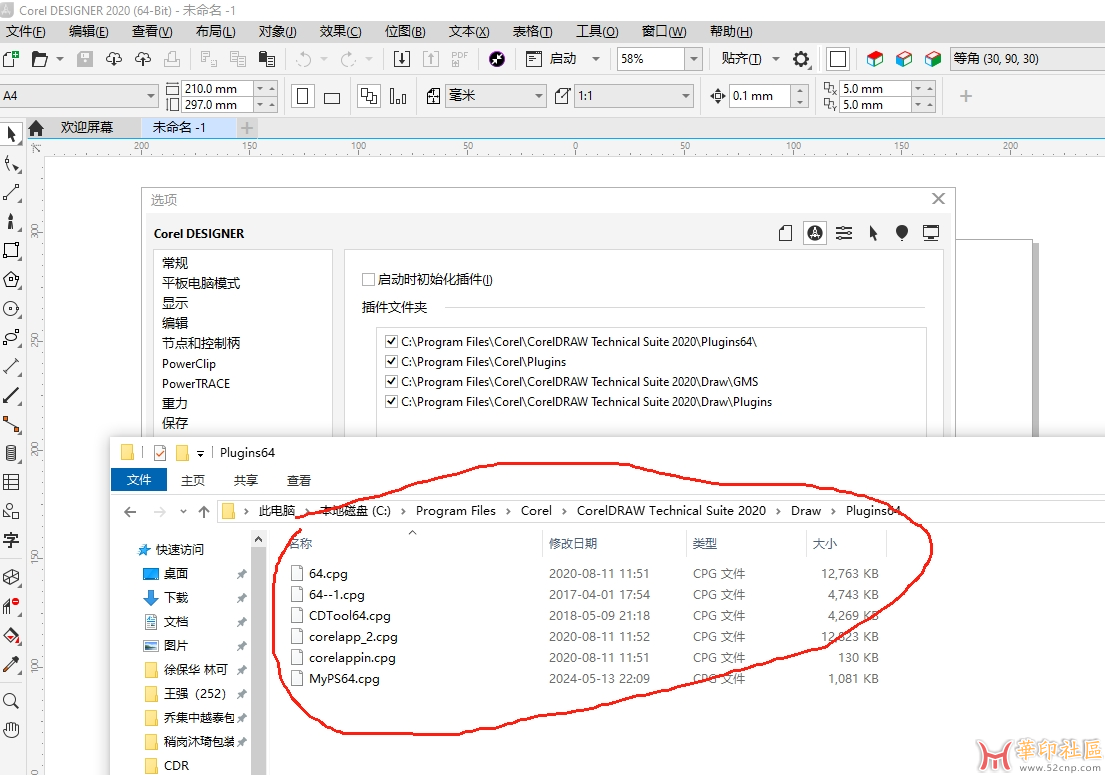
Task: Enable 启动时初始化插件 checkbox
Action: (368, 280)
